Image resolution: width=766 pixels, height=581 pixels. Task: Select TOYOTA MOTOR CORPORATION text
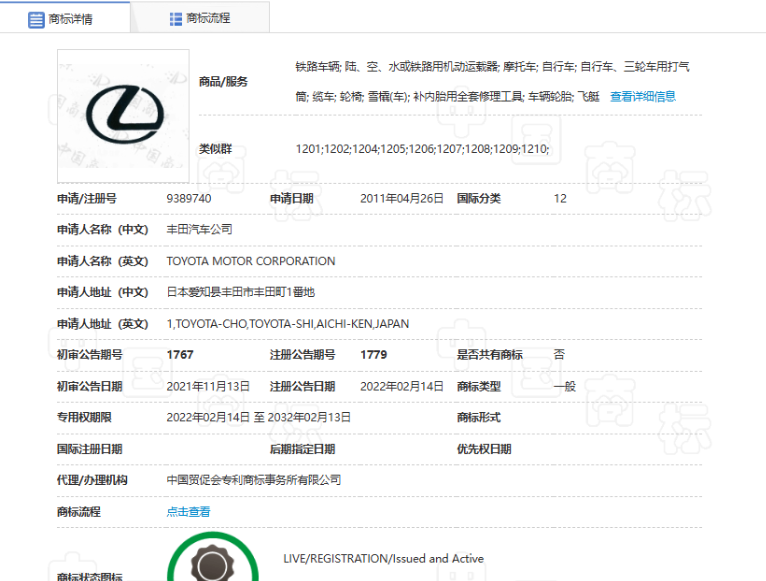click(251, 261)
